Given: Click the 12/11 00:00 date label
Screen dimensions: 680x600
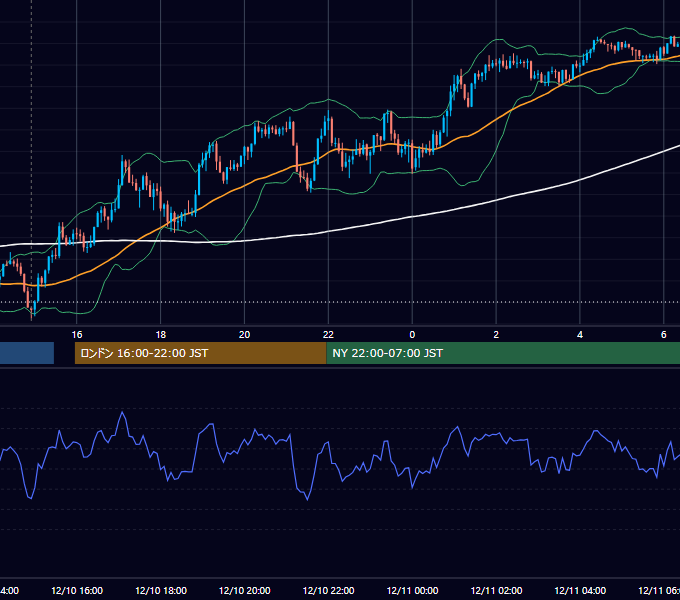Looking at the screenshot, I should [412, 590].
